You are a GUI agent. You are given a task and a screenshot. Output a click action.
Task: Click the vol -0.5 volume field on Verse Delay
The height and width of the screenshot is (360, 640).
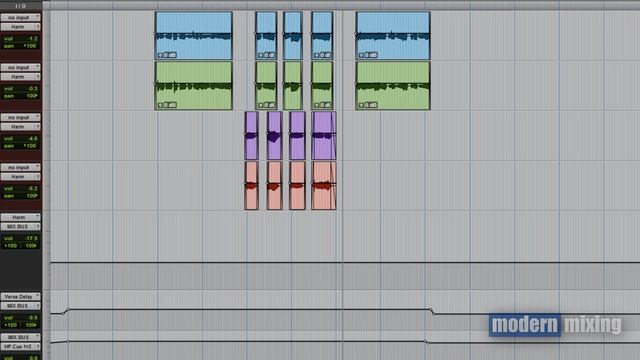[x=20, y=318]
